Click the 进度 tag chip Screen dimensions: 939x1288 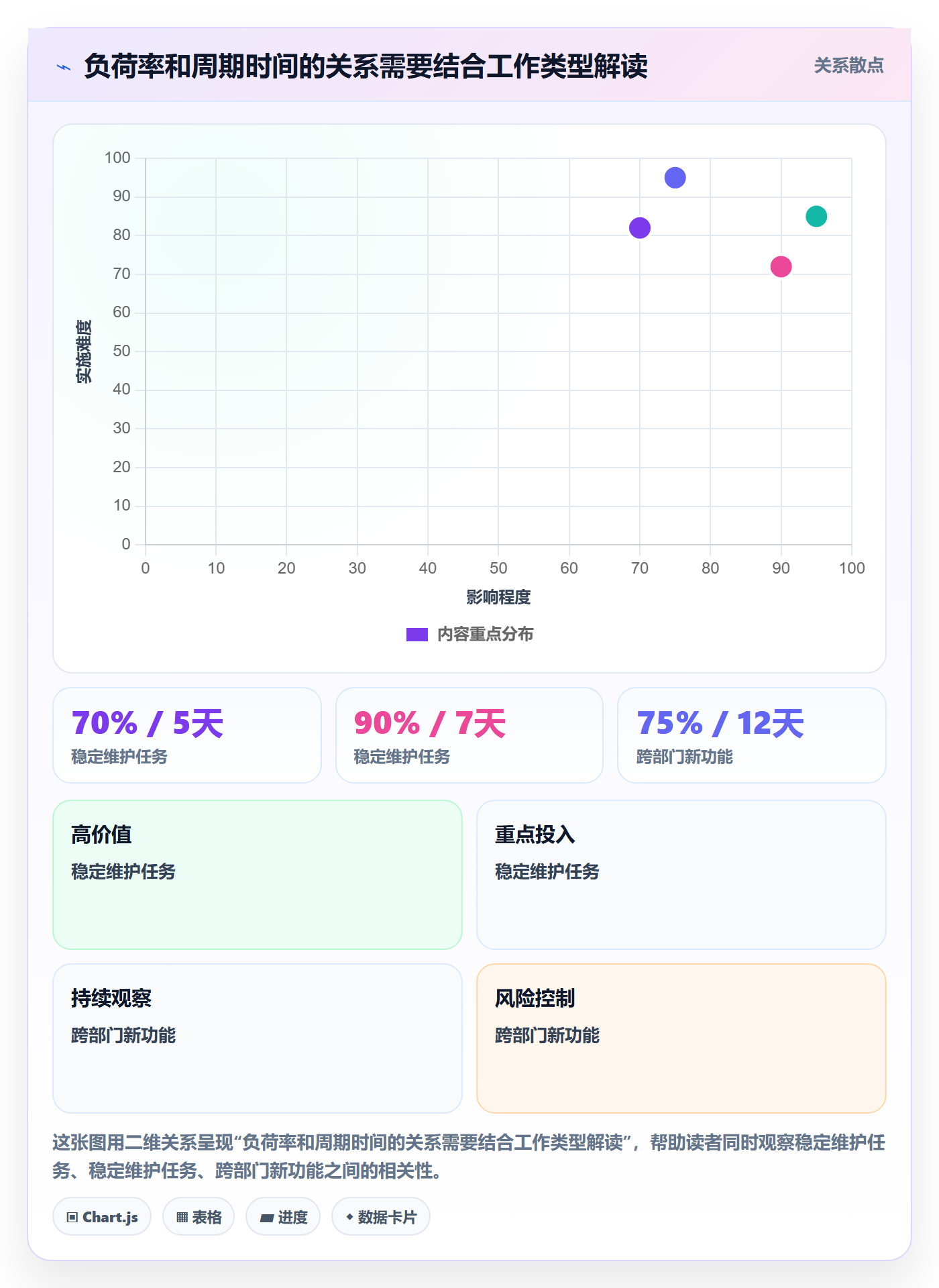tap(283, 1217)
